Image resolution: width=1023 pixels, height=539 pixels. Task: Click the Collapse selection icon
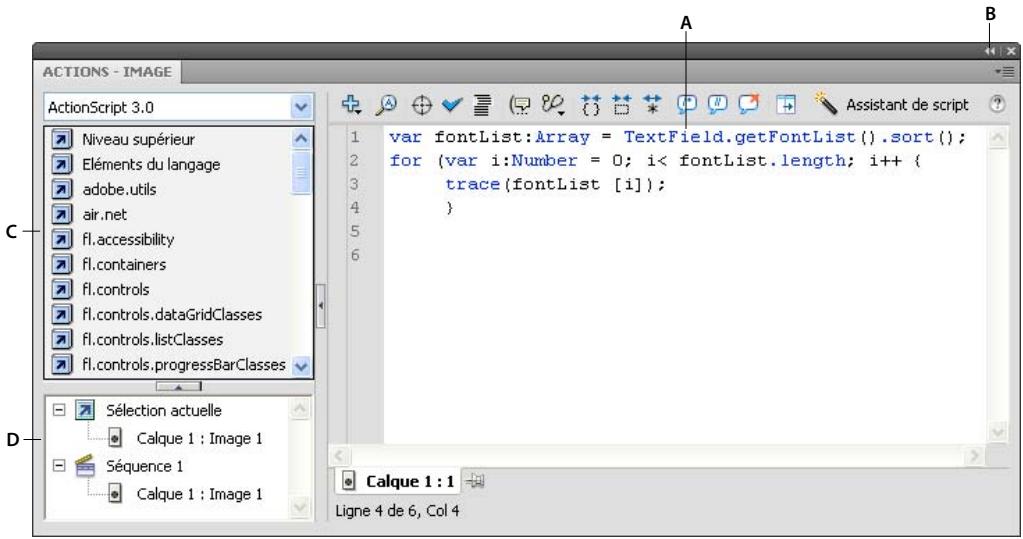click(622, 105)
